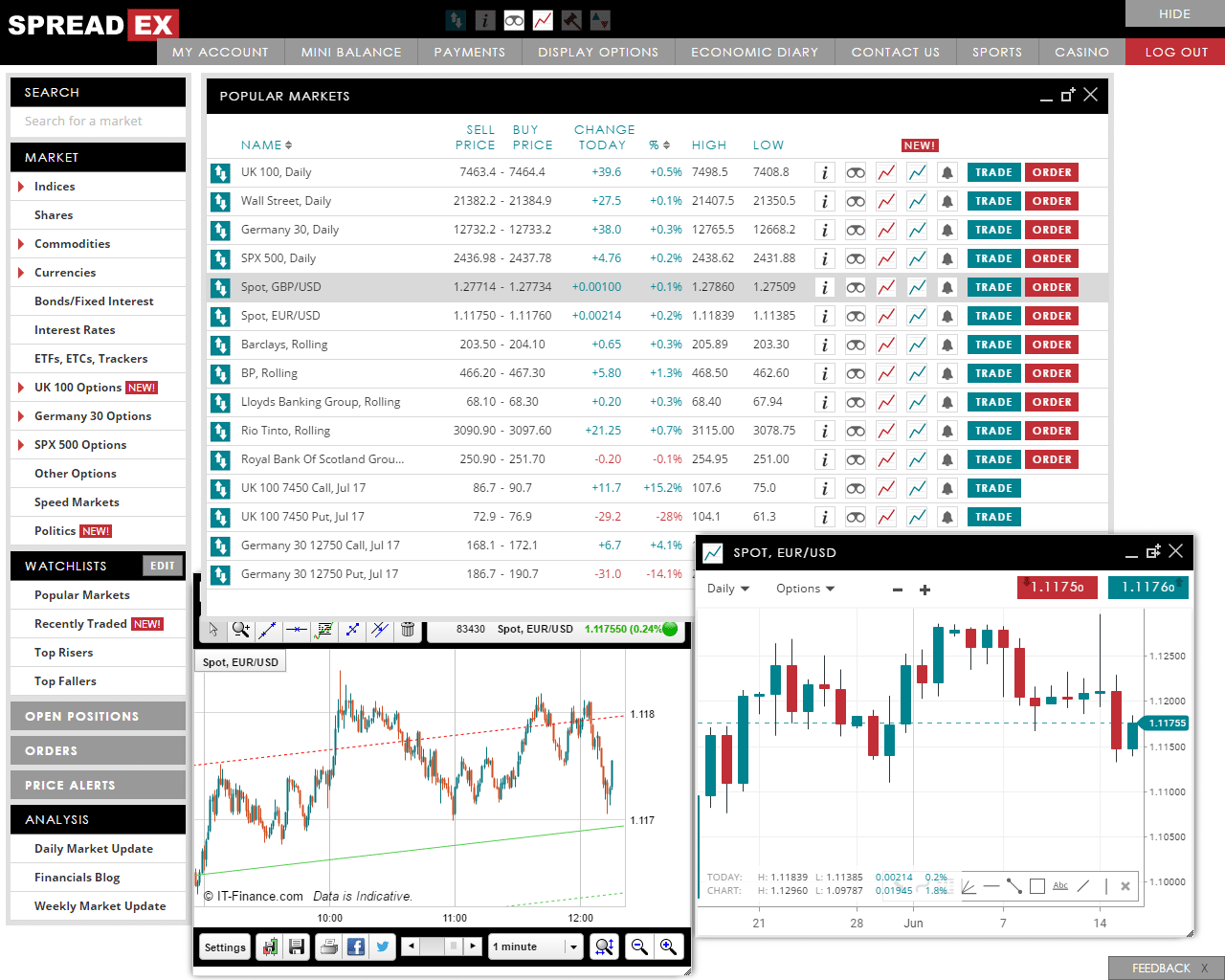Toggle the price alert bell for SPX 500, Daily
This screenshot has height=980, width=1225.
947,257
